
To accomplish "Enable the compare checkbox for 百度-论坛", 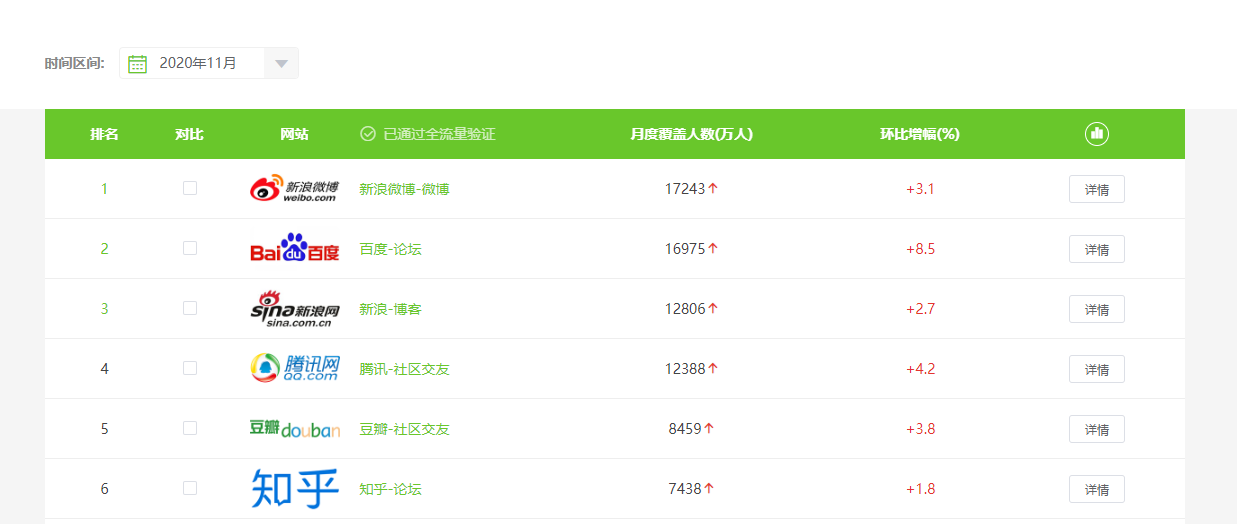I will coord(190,248).
